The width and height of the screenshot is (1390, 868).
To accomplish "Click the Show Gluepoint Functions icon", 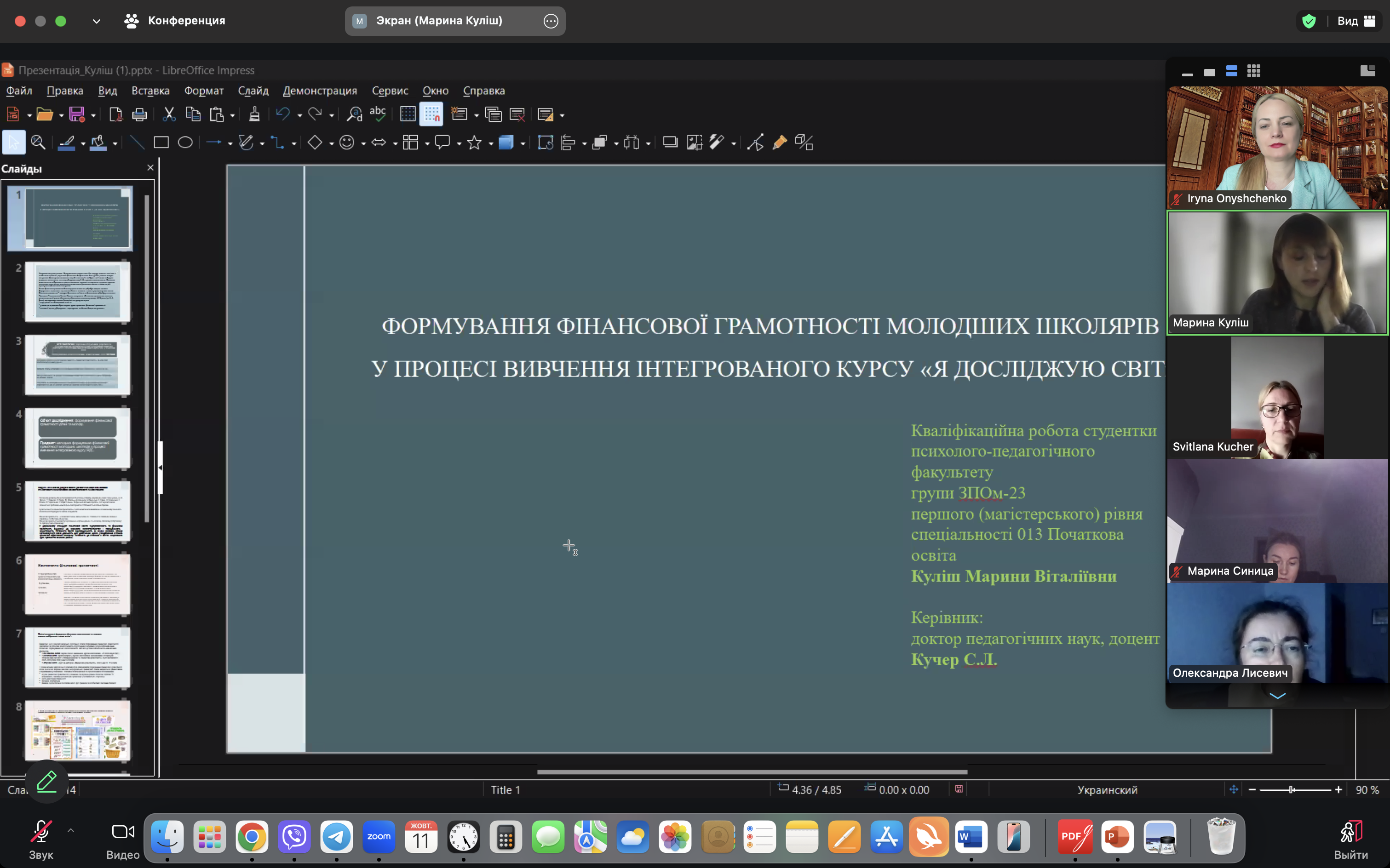I will 780,143.
